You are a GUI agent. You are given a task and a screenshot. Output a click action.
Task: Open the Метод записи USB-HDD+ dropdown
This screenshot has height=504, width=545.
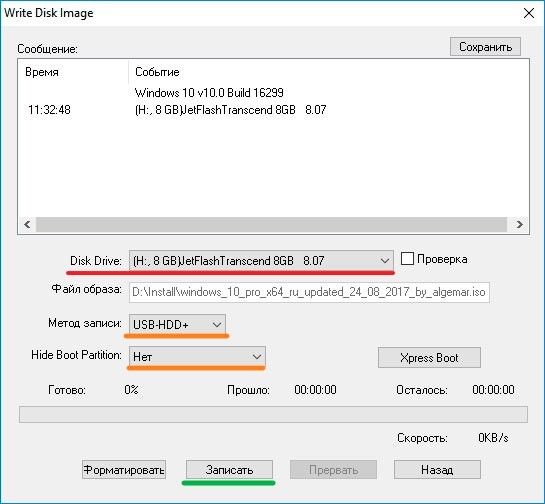(x=177, y=325)
